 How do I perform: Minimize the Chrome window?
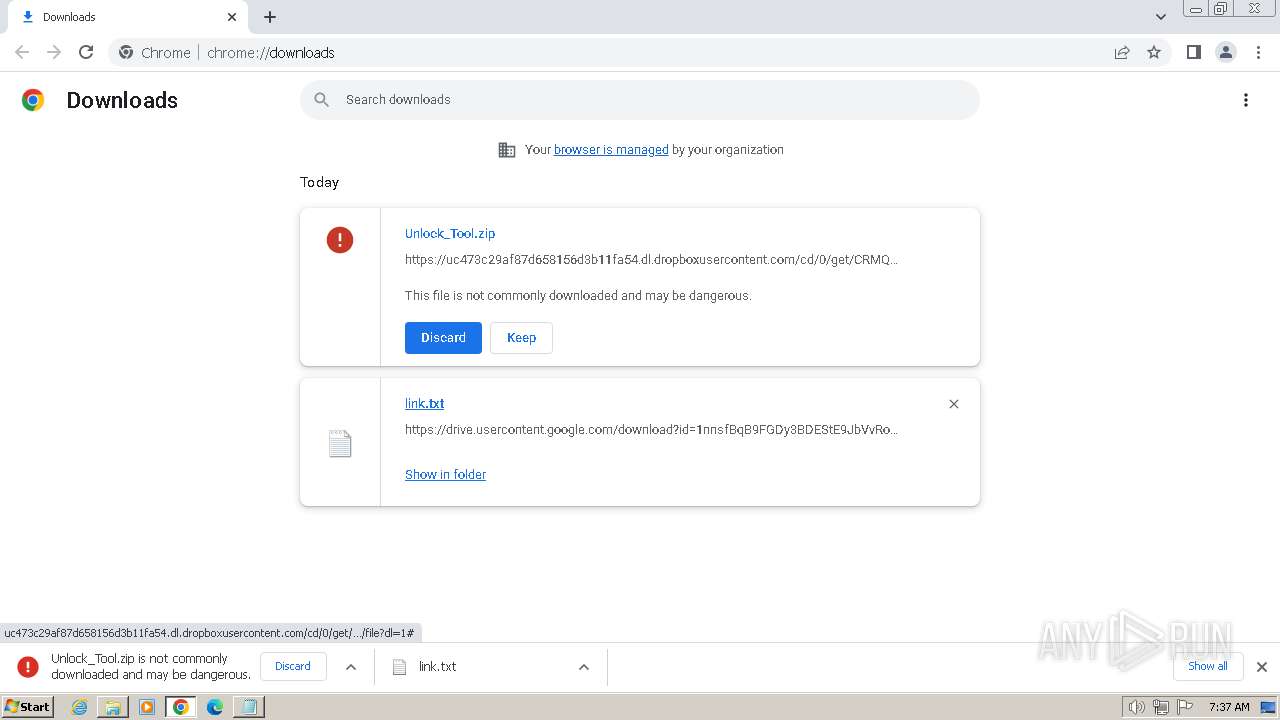point(1196,9)
